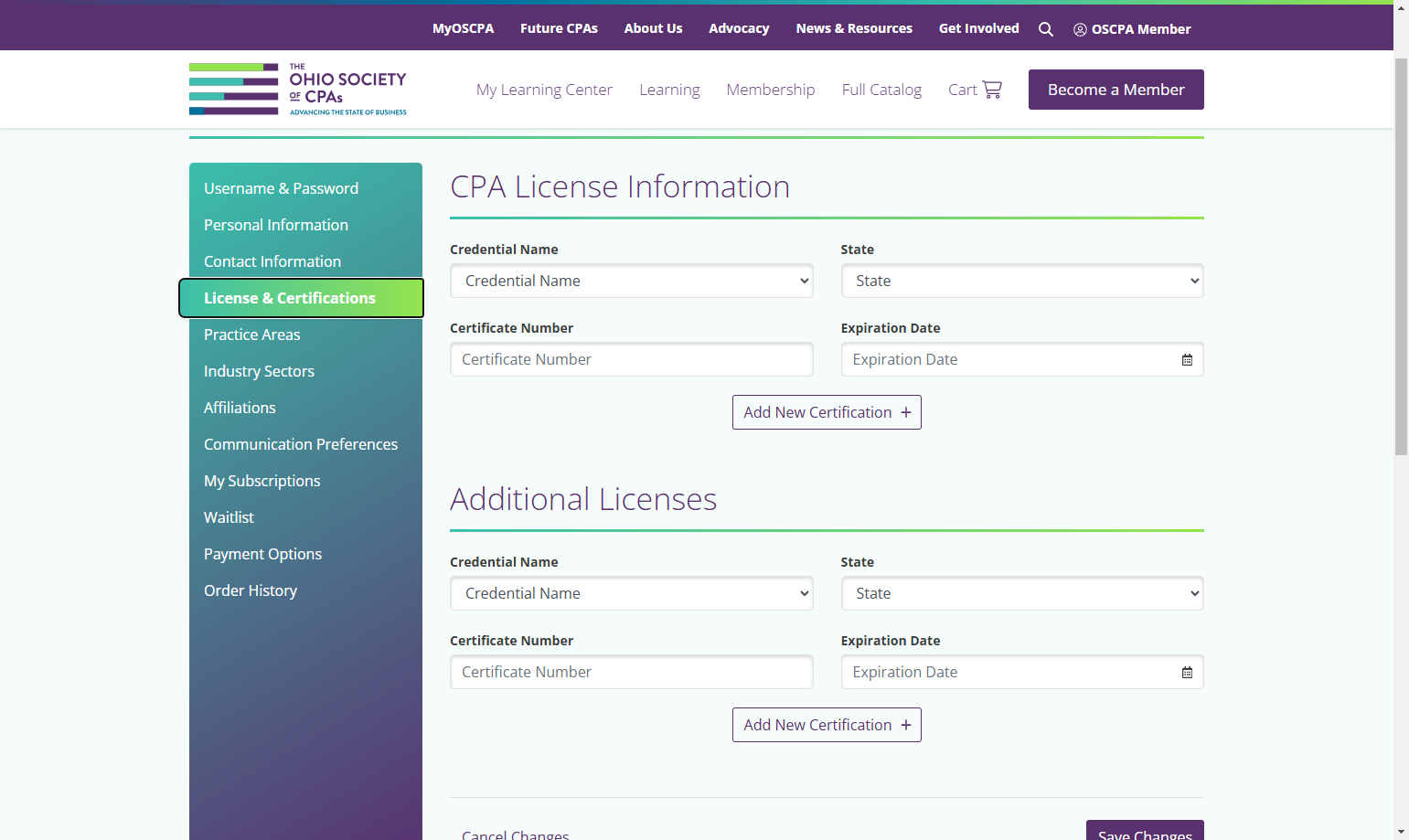
Task: Click the Become a Member button
Action: pos(1116,90)
